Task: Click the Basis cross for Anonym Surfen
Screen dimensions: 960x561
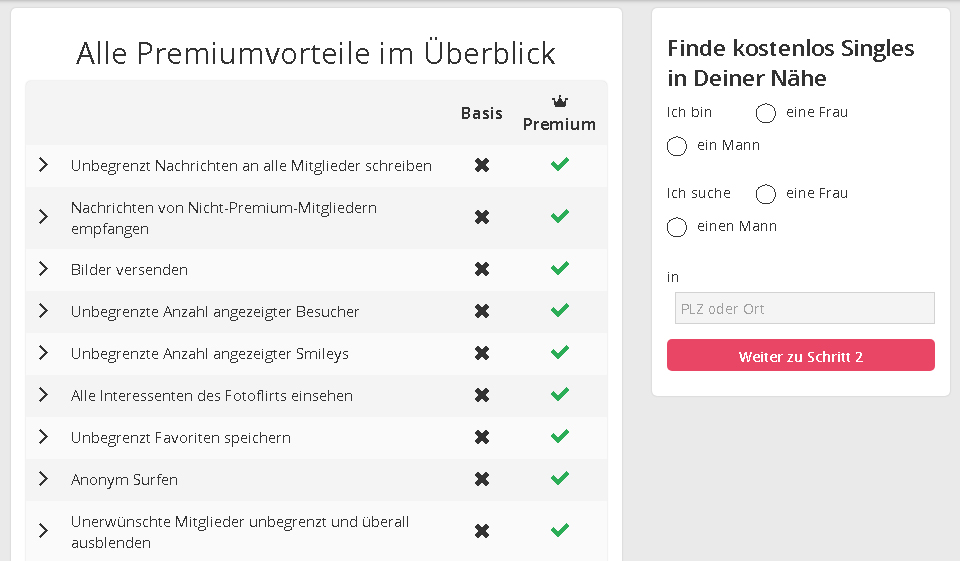Action: coord(482,479)
